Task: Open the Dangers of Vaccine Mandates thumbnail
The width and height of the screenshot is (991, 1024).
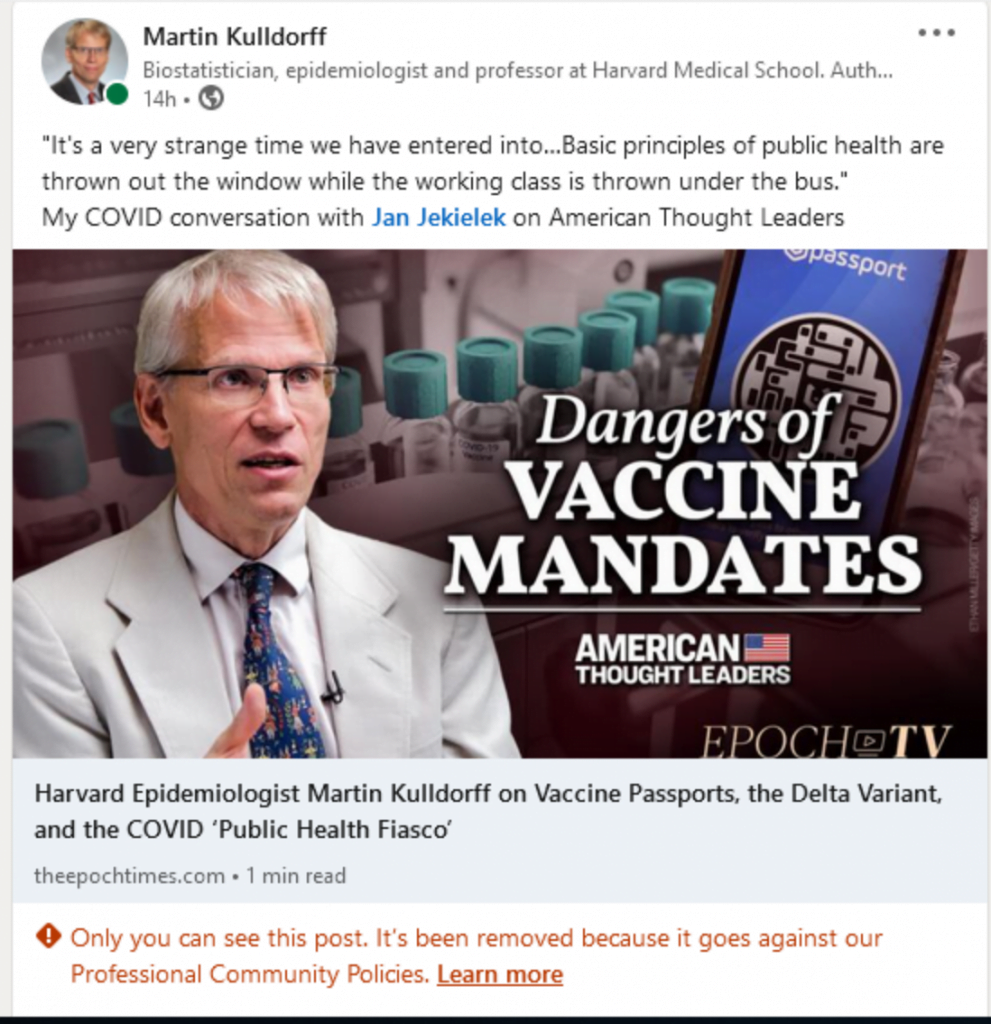Action: pyautogui.click(x=500, y=504)
